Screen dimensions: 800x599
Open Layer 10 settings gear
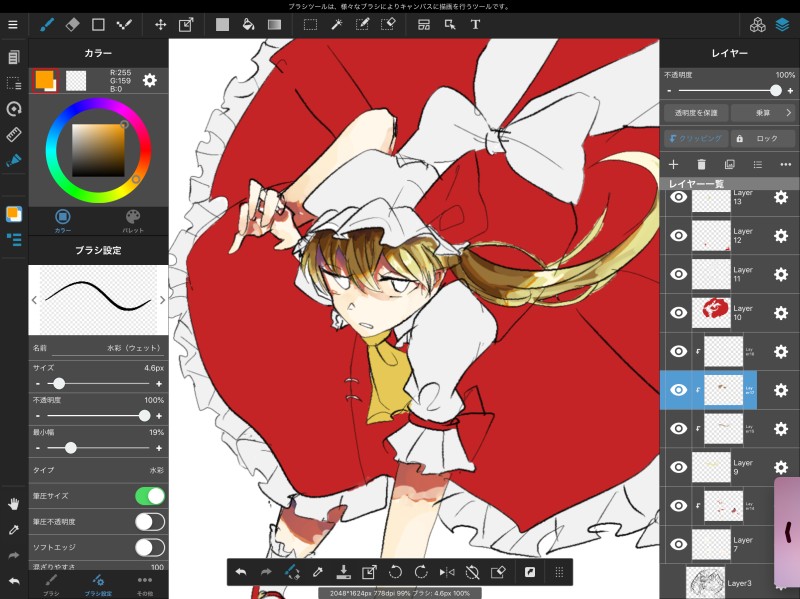[781, 313]
